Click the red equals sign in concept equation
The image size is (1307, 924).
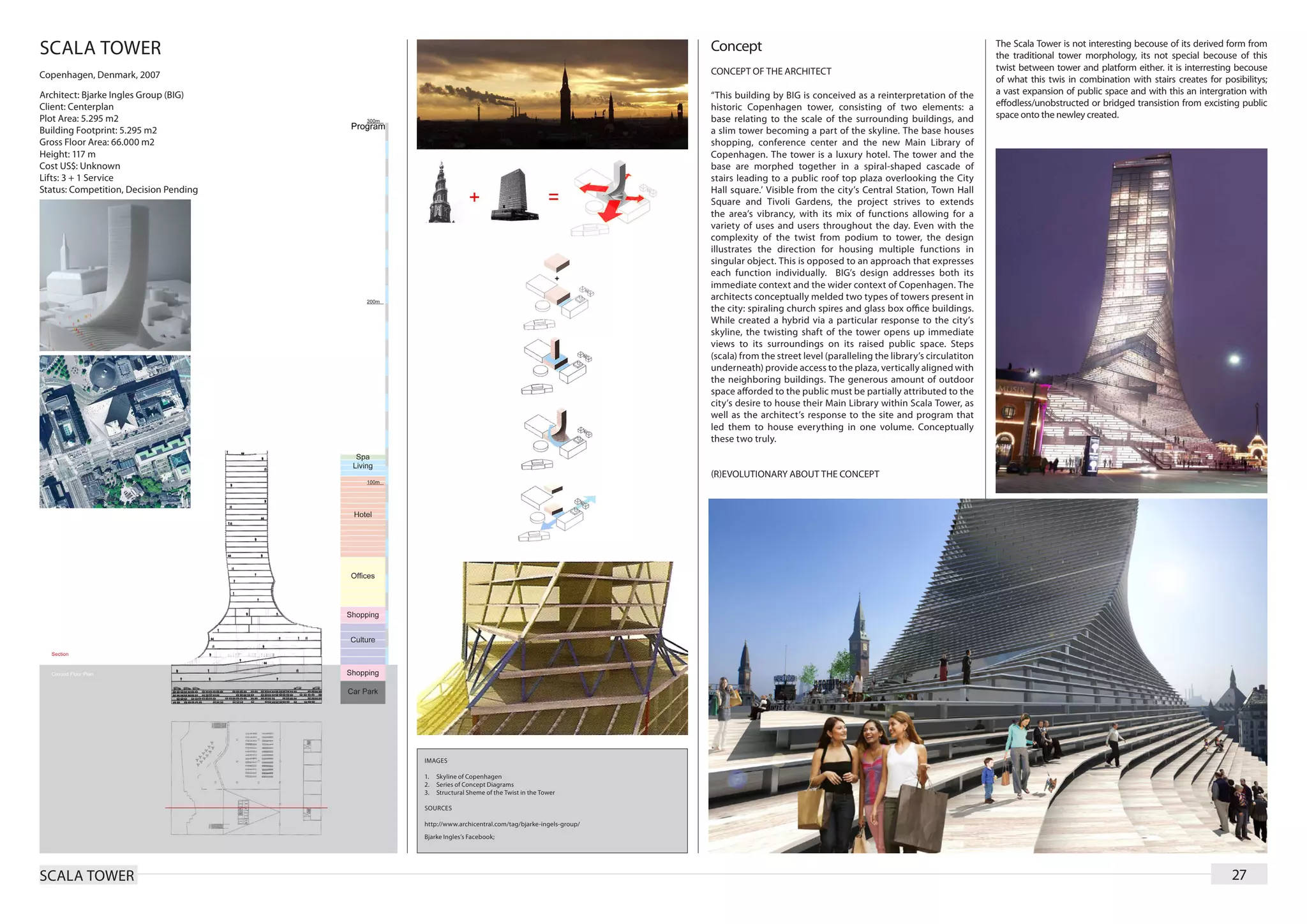[553, 197]
